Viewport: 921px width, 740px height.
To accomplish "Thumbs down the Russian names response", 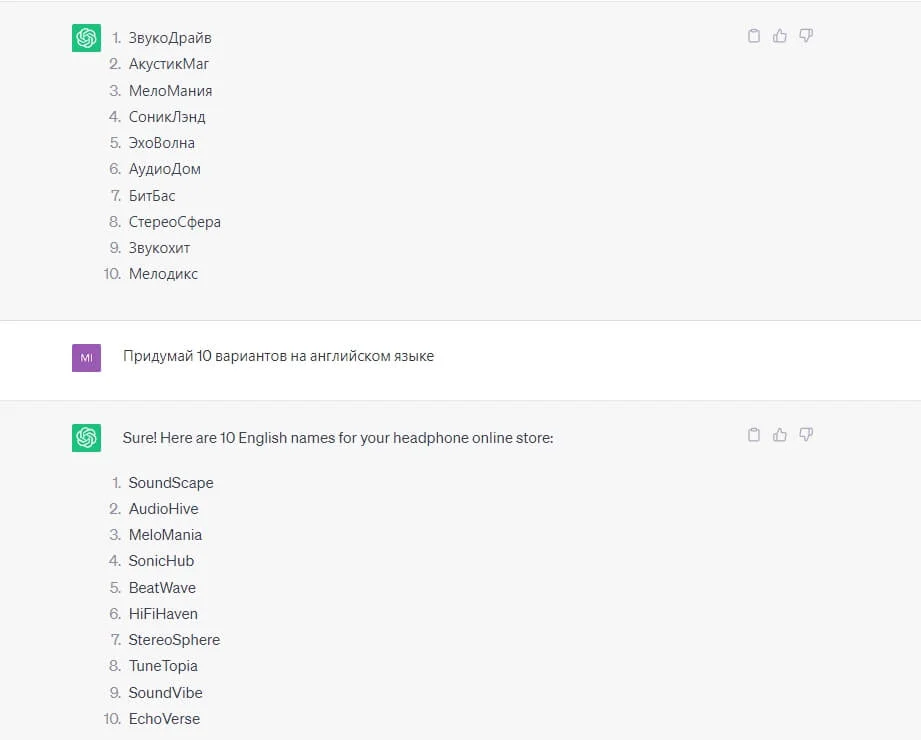I will [806, 36].
